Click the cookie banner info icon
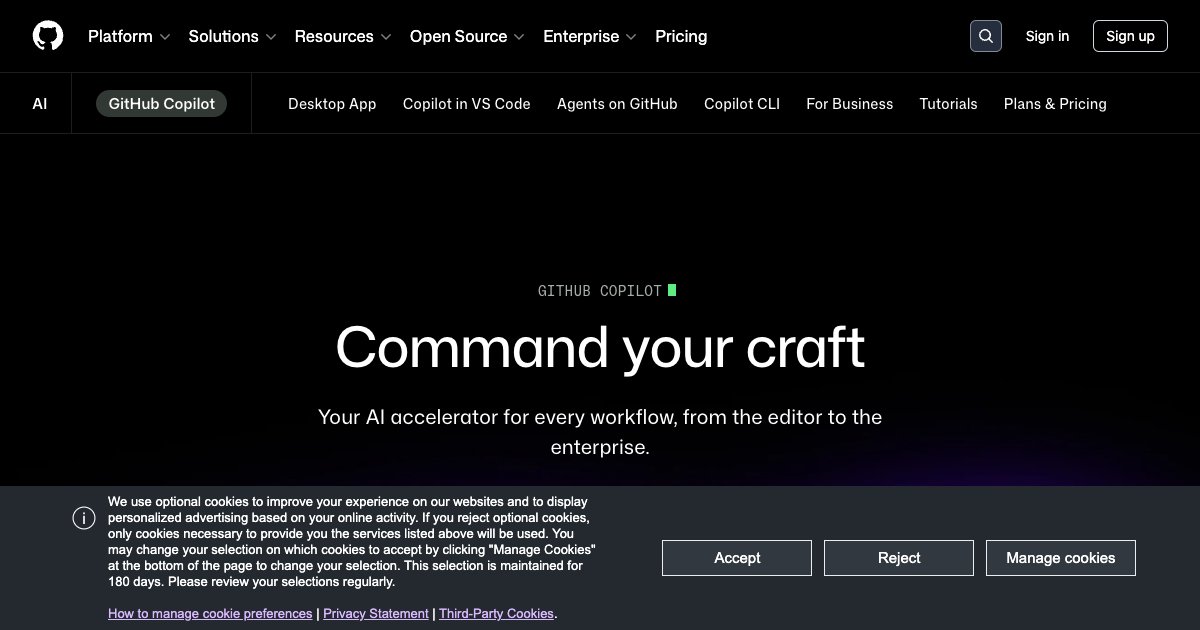 pos(84,518)
